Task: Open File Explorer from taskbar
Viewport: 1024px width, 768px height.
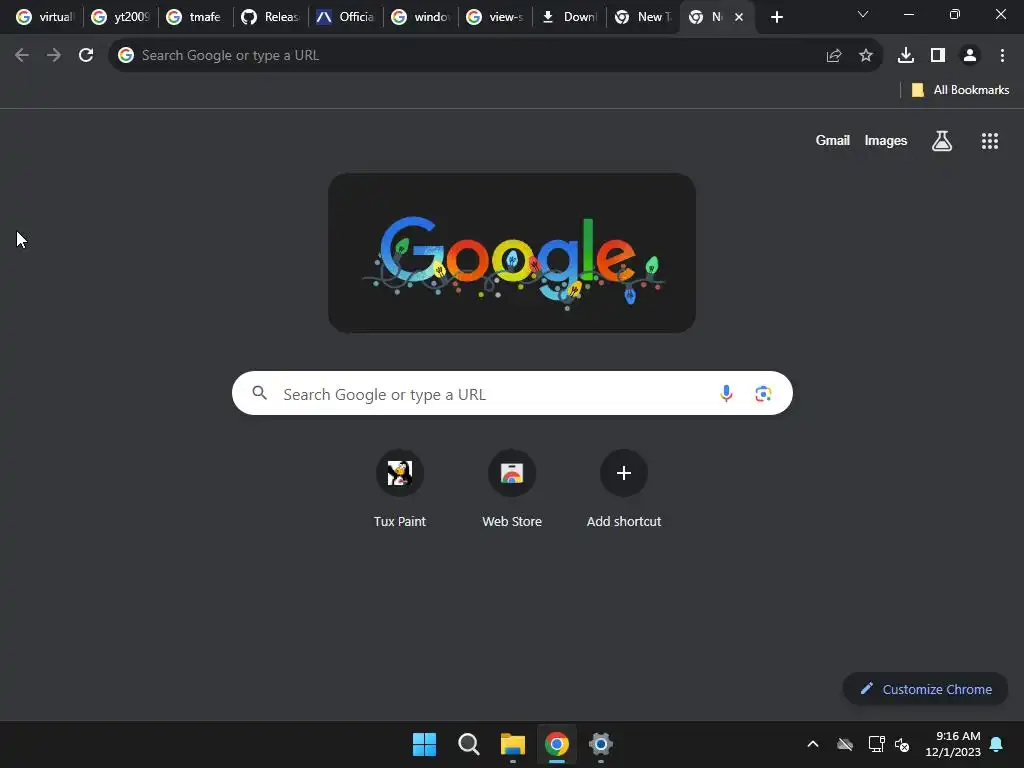Action: 513,744
